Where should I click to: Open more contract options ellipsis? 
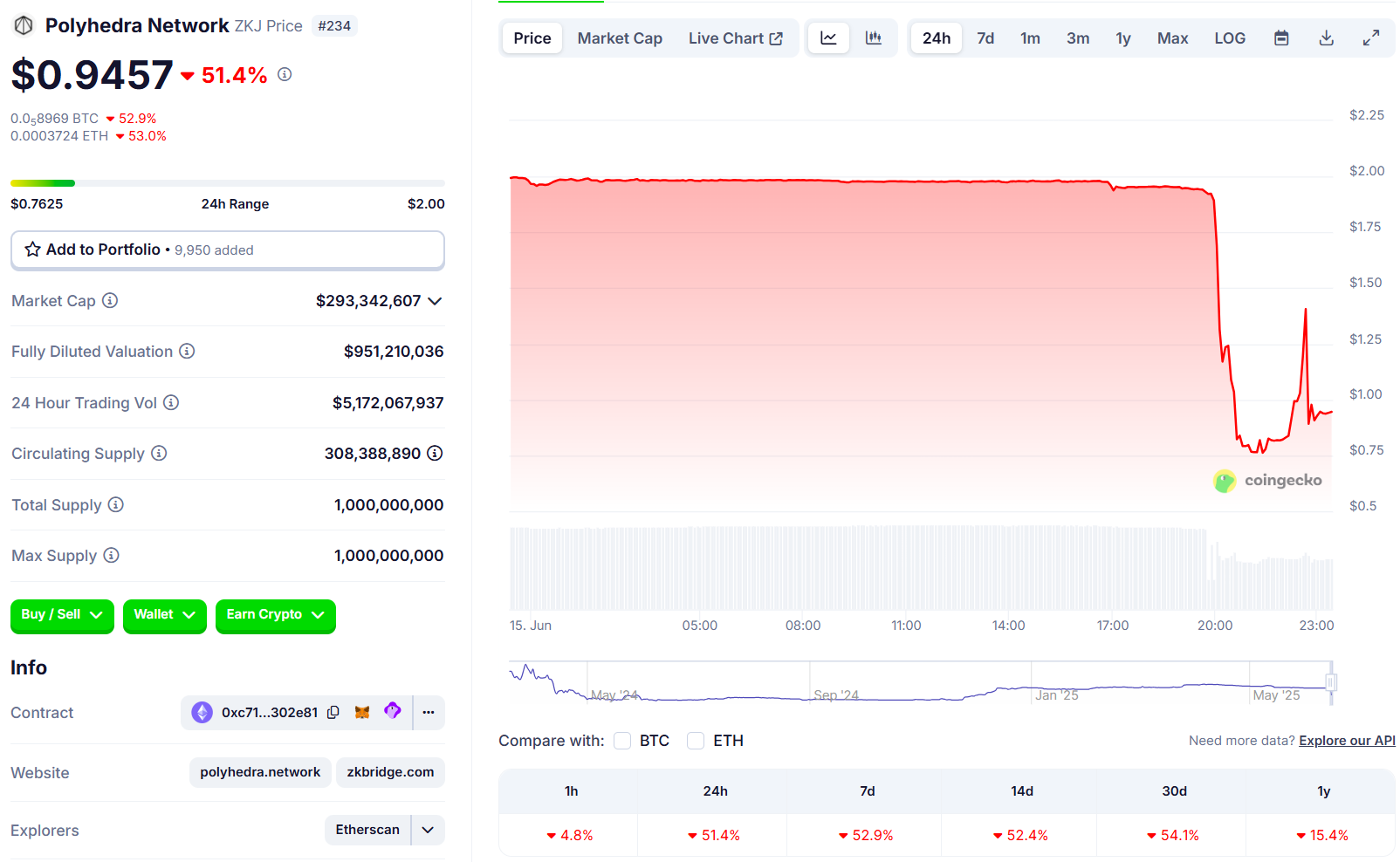point(429,713)
